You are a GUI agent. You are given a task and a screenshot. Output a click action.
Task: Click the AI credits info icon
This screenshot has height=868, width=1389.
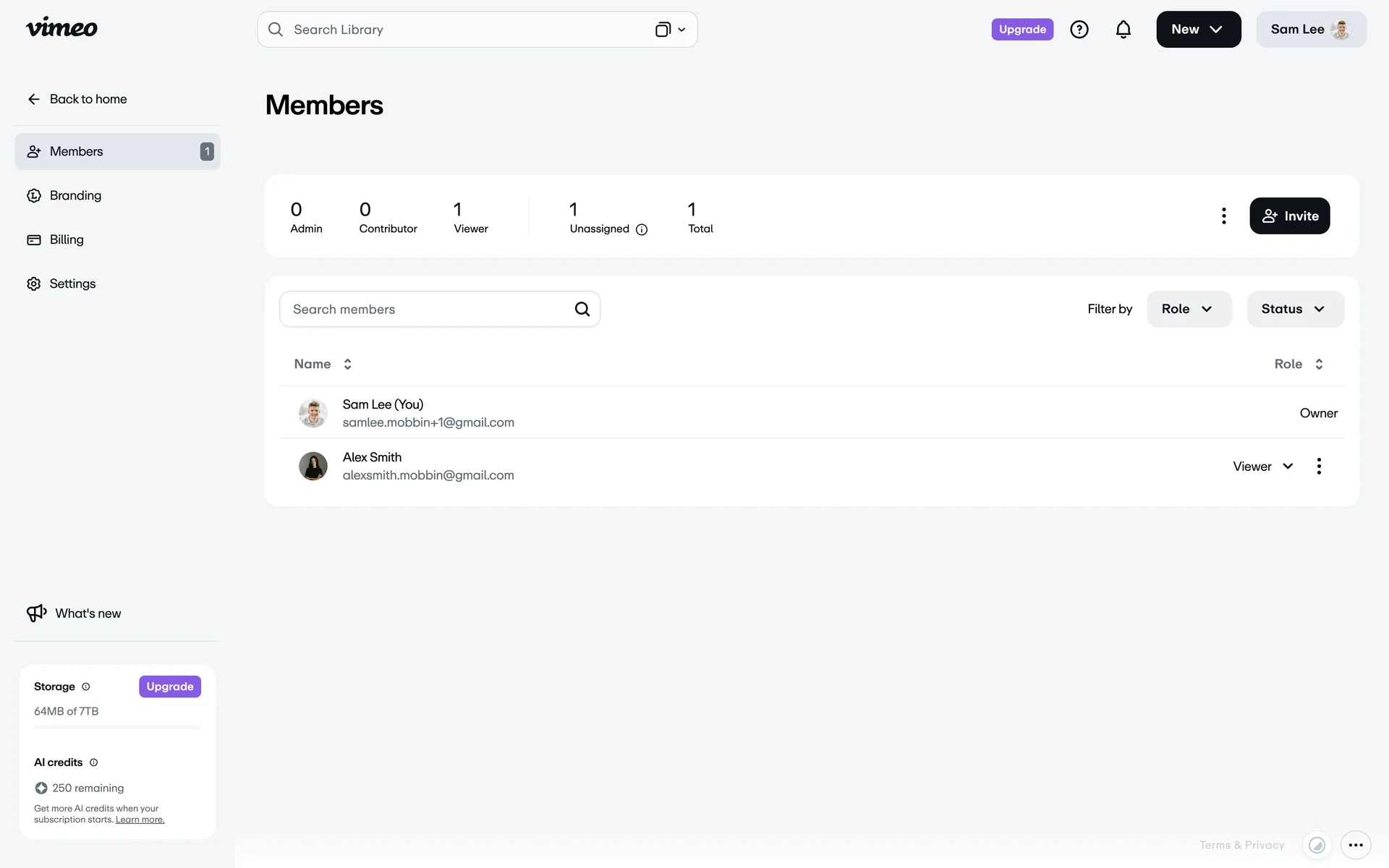tap(93, 762)
